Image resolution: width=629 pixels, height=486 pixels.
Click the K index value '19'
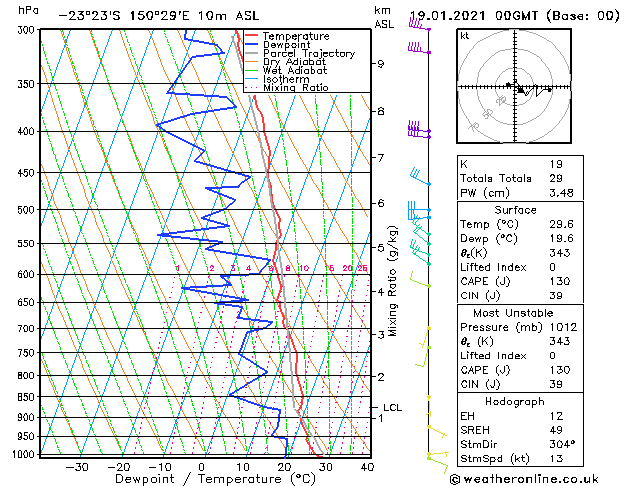(x=556, y=164)
